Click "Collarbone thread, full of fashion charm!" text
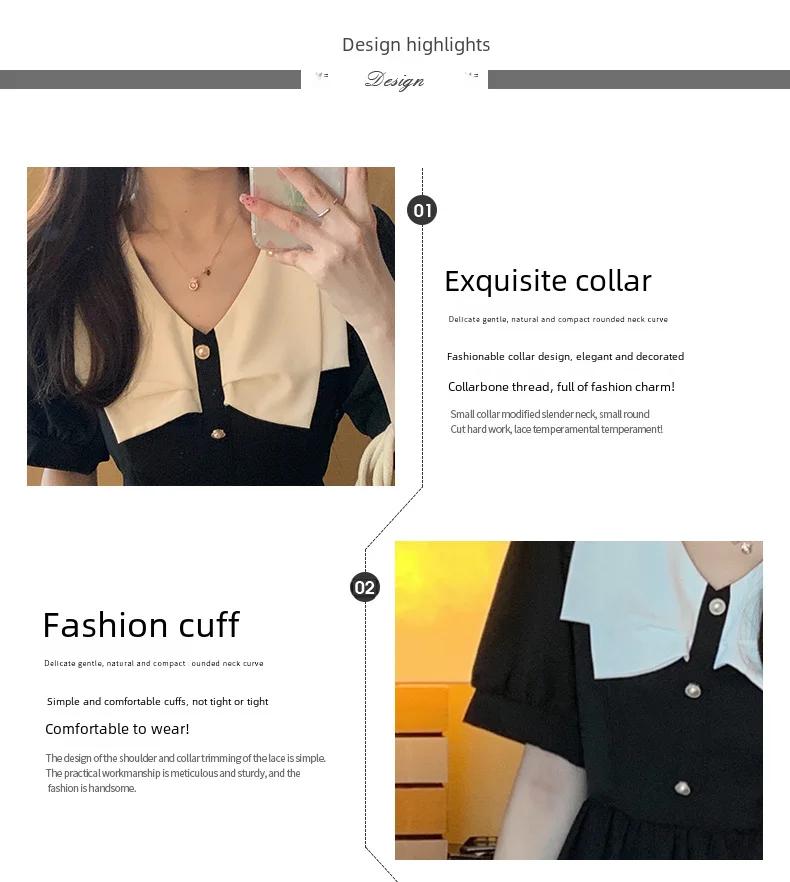The image size is (790, 882). [x=561, y=386]
